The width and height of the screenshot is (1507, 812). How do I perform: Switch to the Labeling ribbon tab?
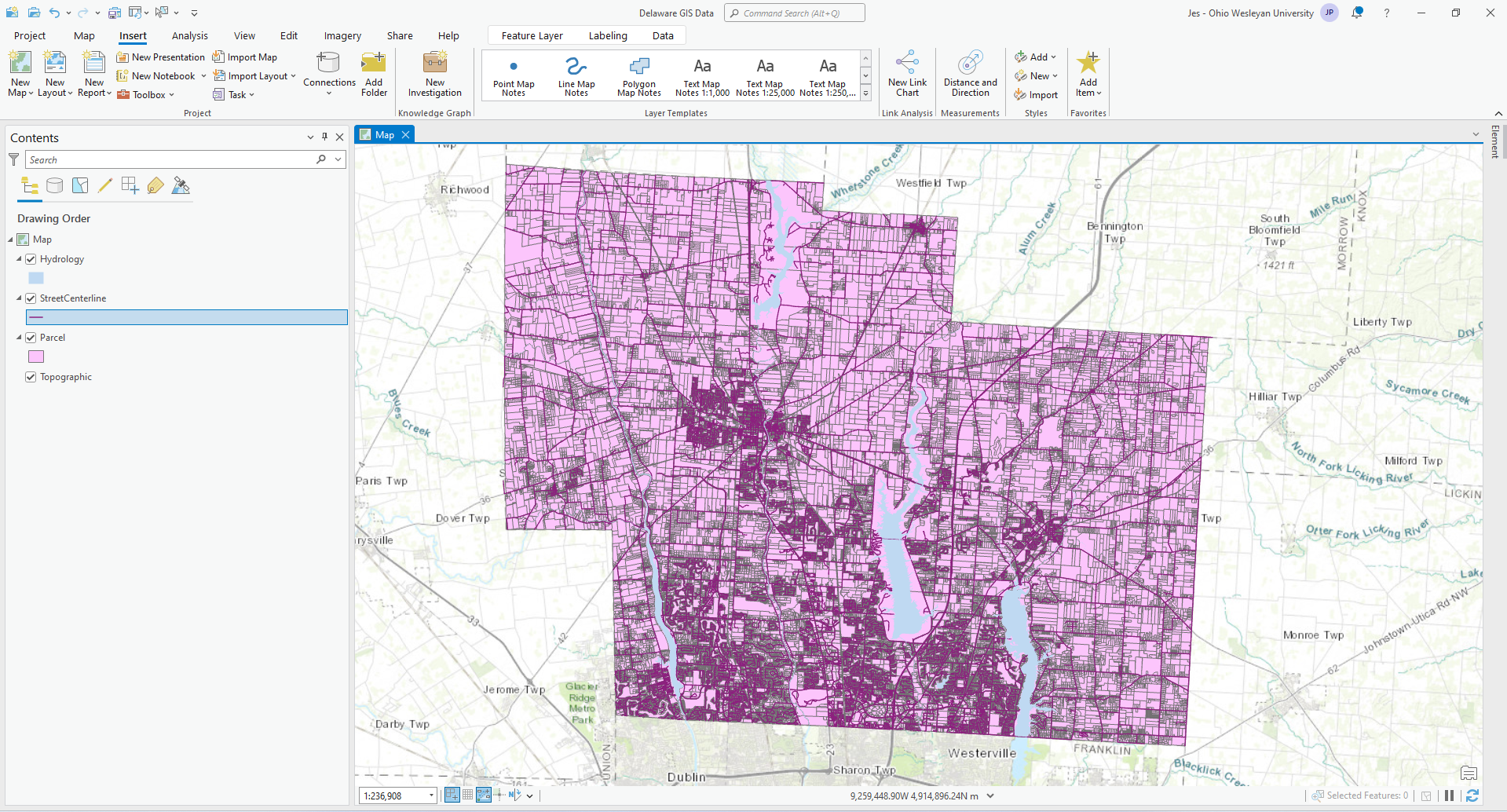[x=607, y=35]
